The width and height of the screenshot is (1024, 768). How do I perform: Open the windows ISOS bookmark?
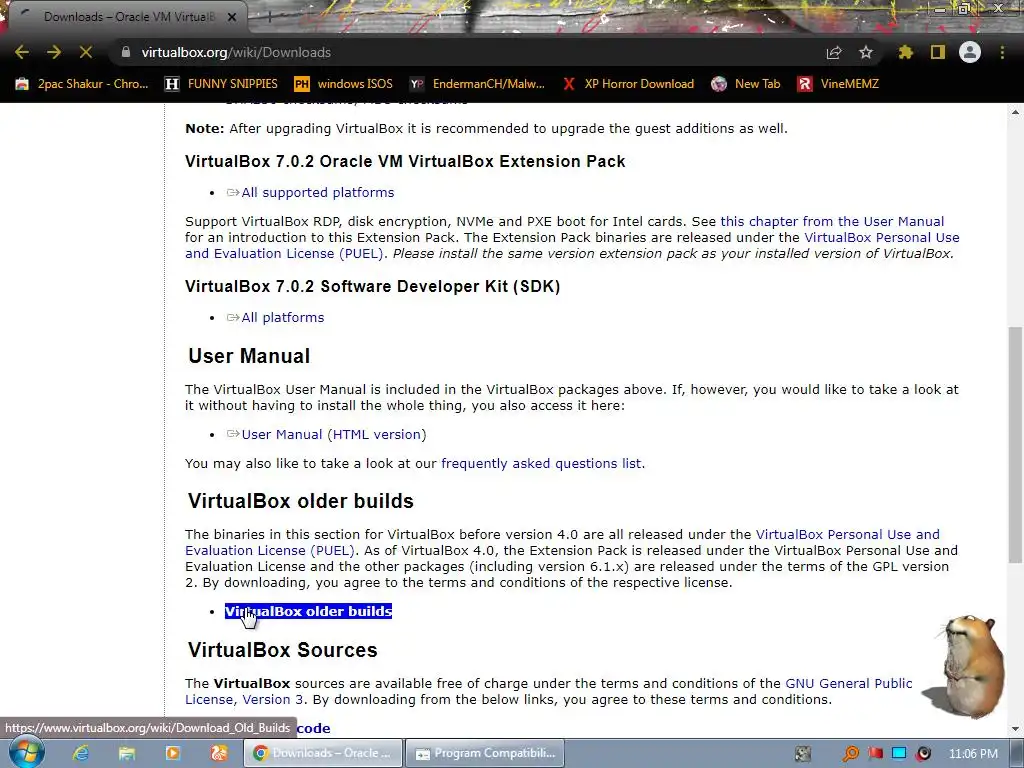(x=344, y=84)
